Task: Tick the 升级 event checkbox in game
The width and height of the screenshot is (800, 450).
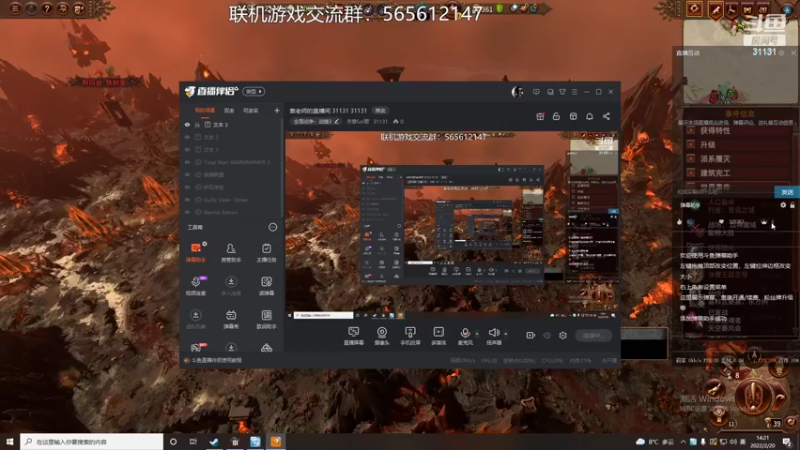Action: pos(691,145)
